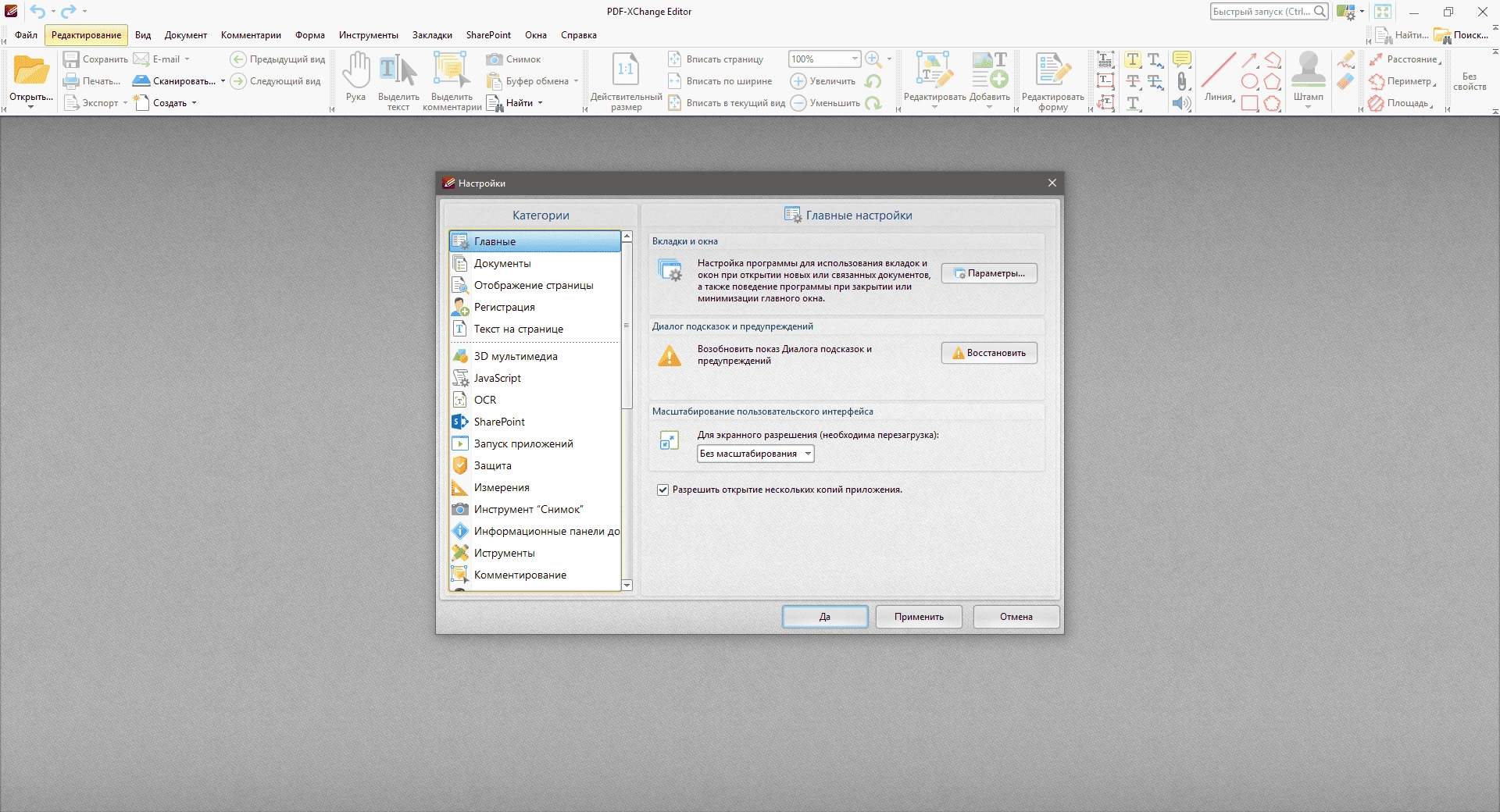
Task: Confirm settings with Да button
Action: (x=825, y=617)
